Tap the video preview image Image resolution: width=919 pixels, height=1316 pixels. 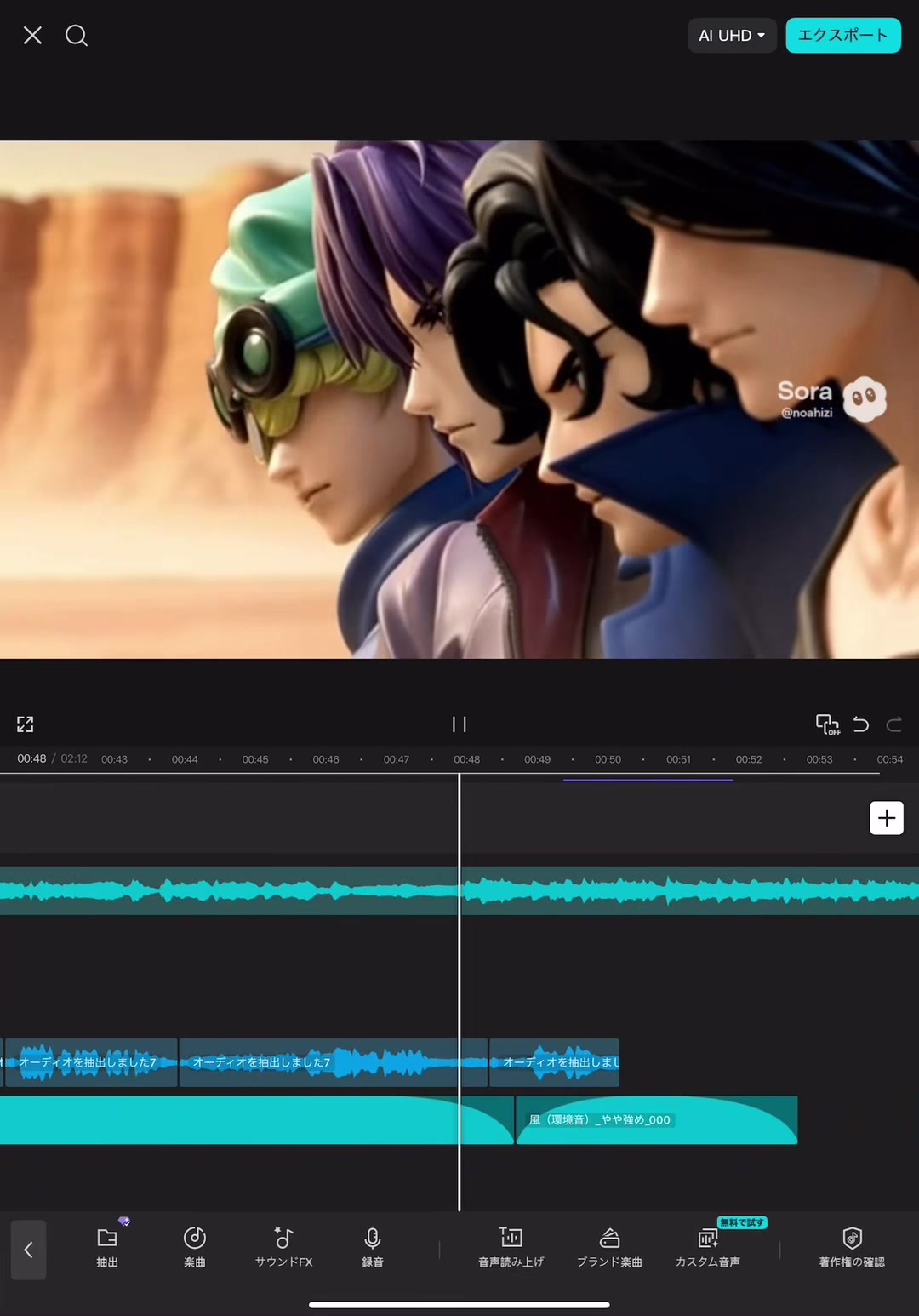tap(459, 399)
